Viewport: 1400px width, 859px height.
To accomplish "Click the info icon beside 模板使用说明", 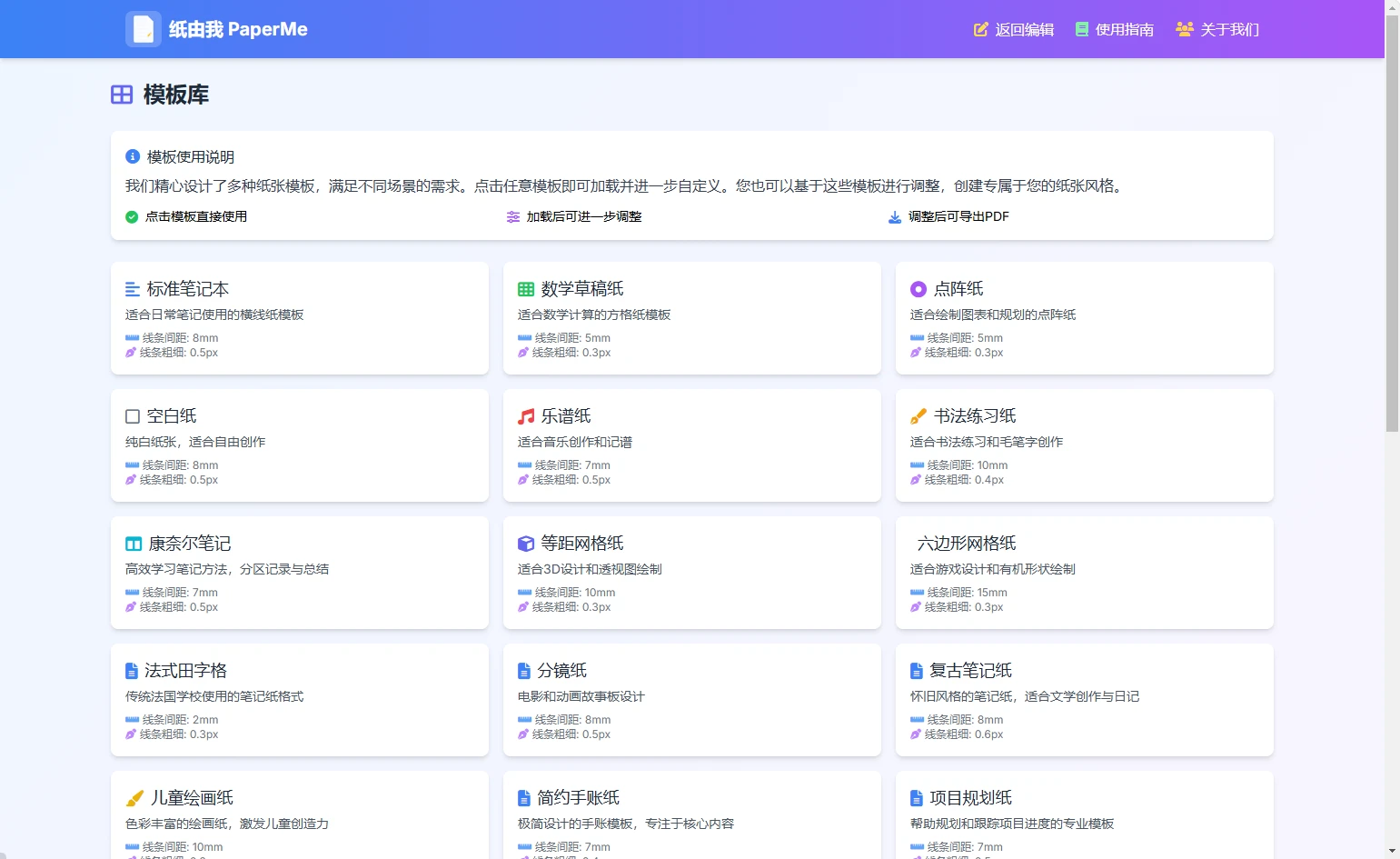I will click(133, 156).
